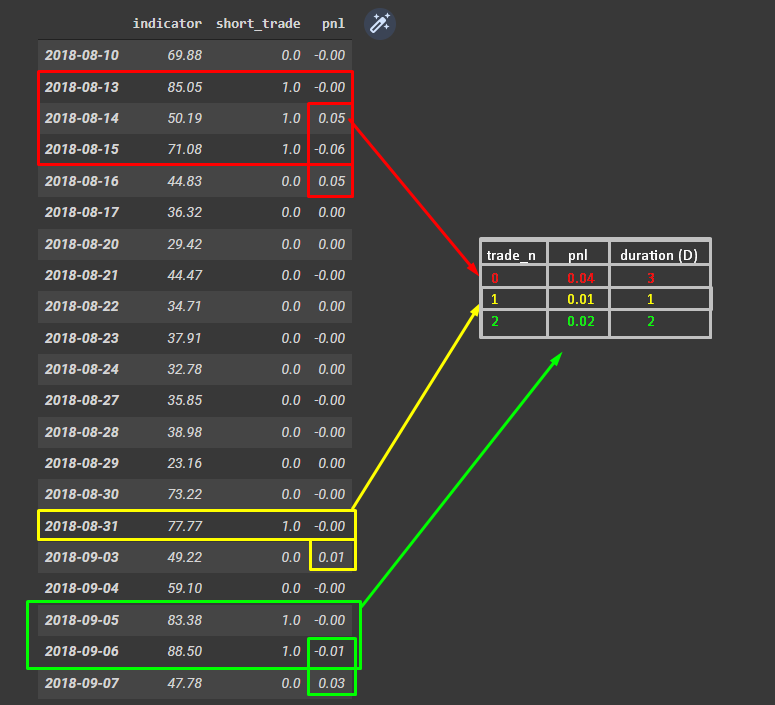Click the row index 2018-08-16
Viewport: 775px width, 705px height.
[82, 181]
